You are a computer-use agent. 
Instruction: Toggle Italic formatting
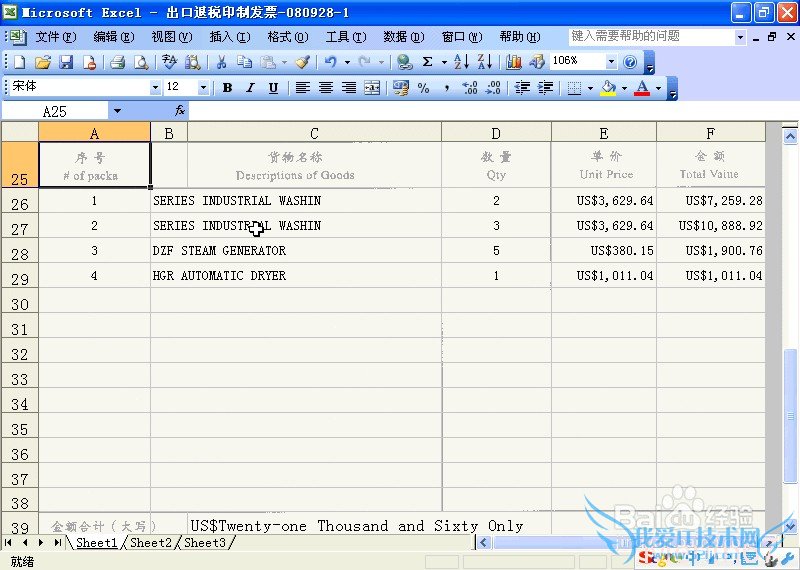(250, 88)
